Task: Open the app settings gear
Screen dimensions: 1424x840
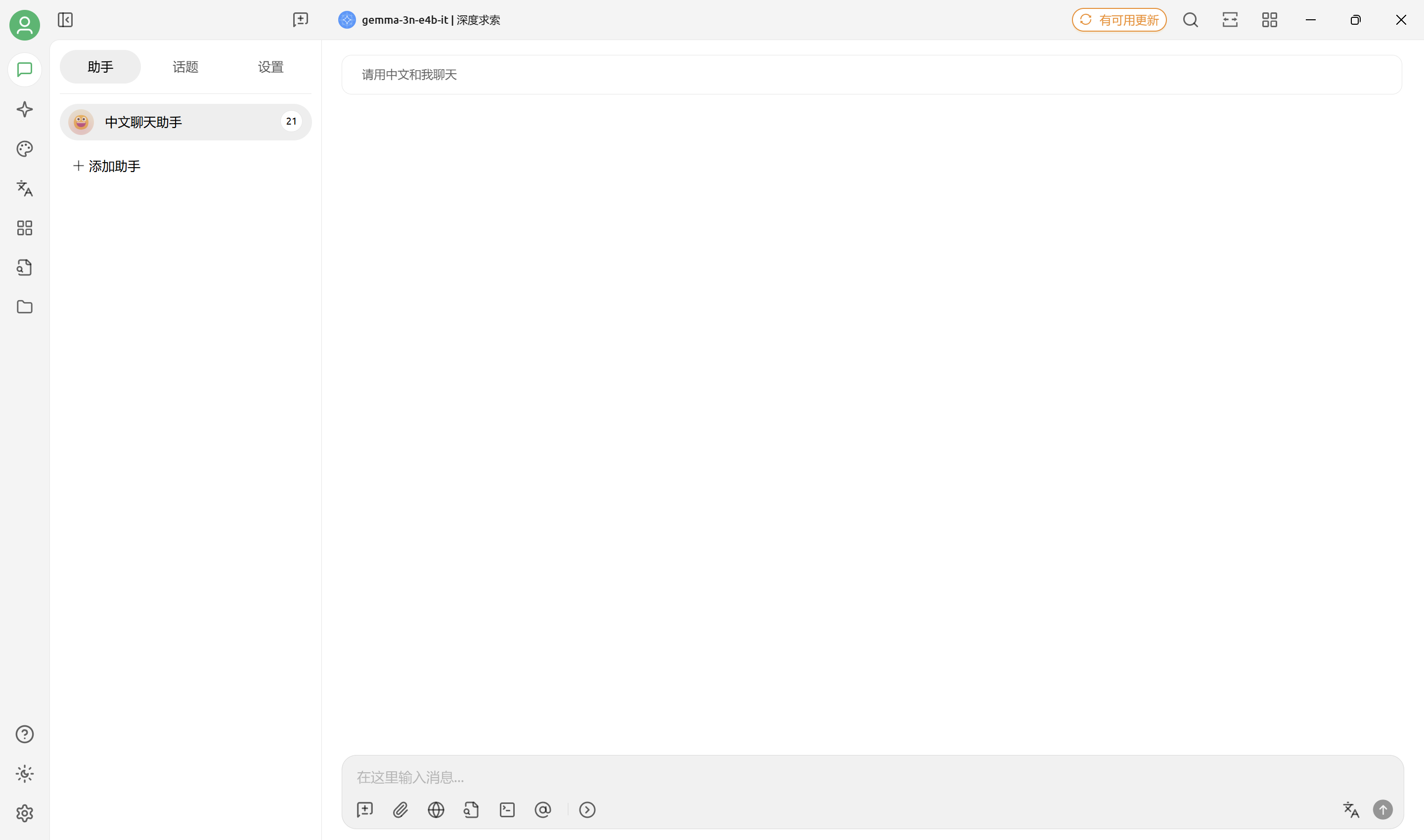Action: click(24, 813)
